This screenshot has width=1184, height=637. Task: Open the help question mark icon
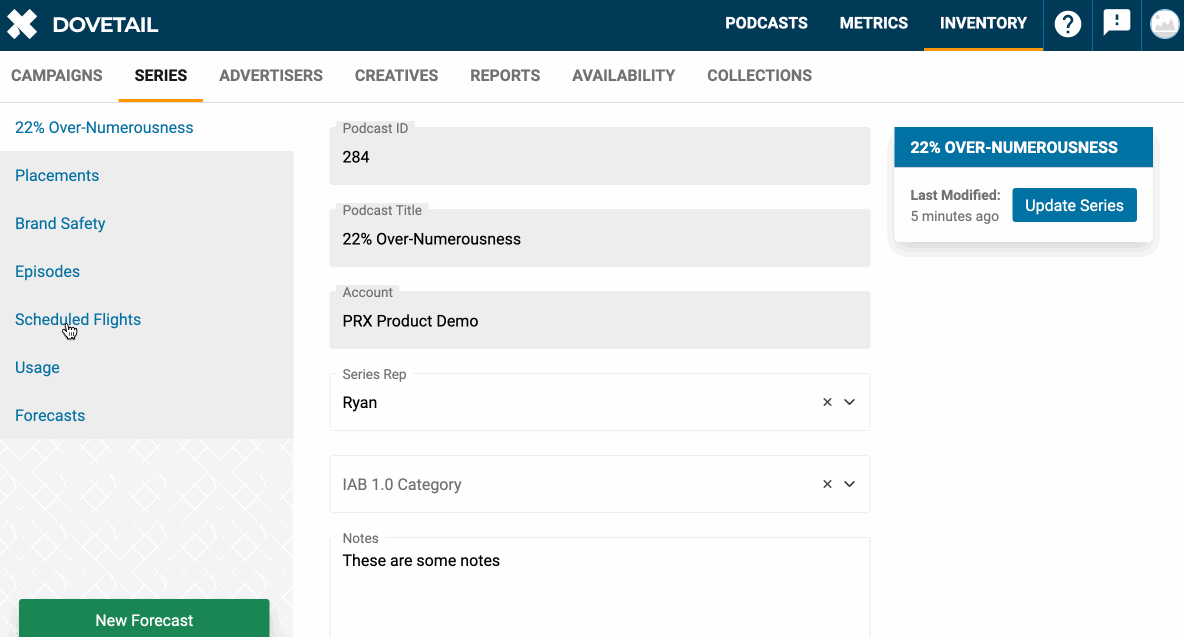1068,24
